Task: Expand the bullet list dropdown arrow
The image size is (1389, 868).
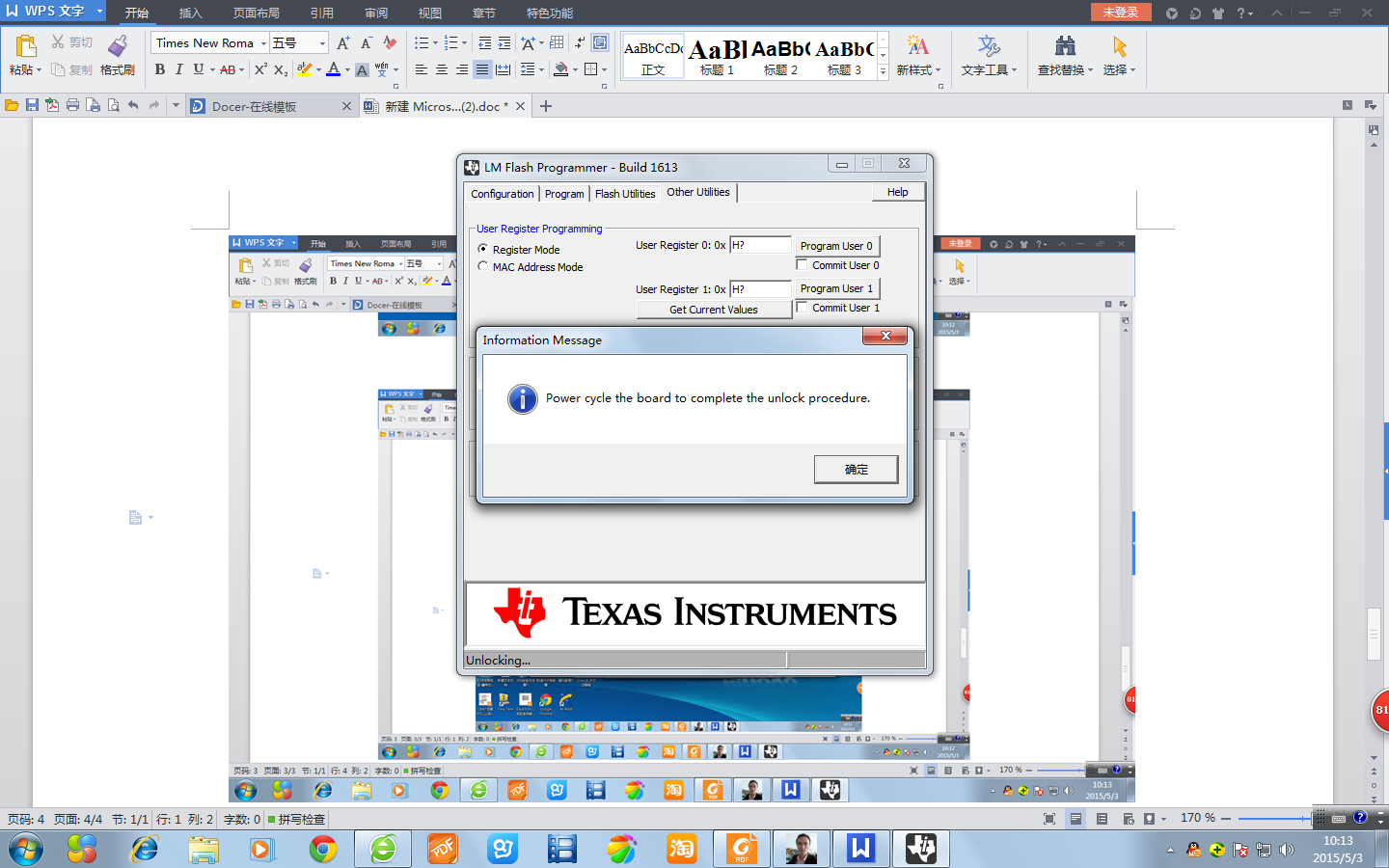Action: [435, 43]
